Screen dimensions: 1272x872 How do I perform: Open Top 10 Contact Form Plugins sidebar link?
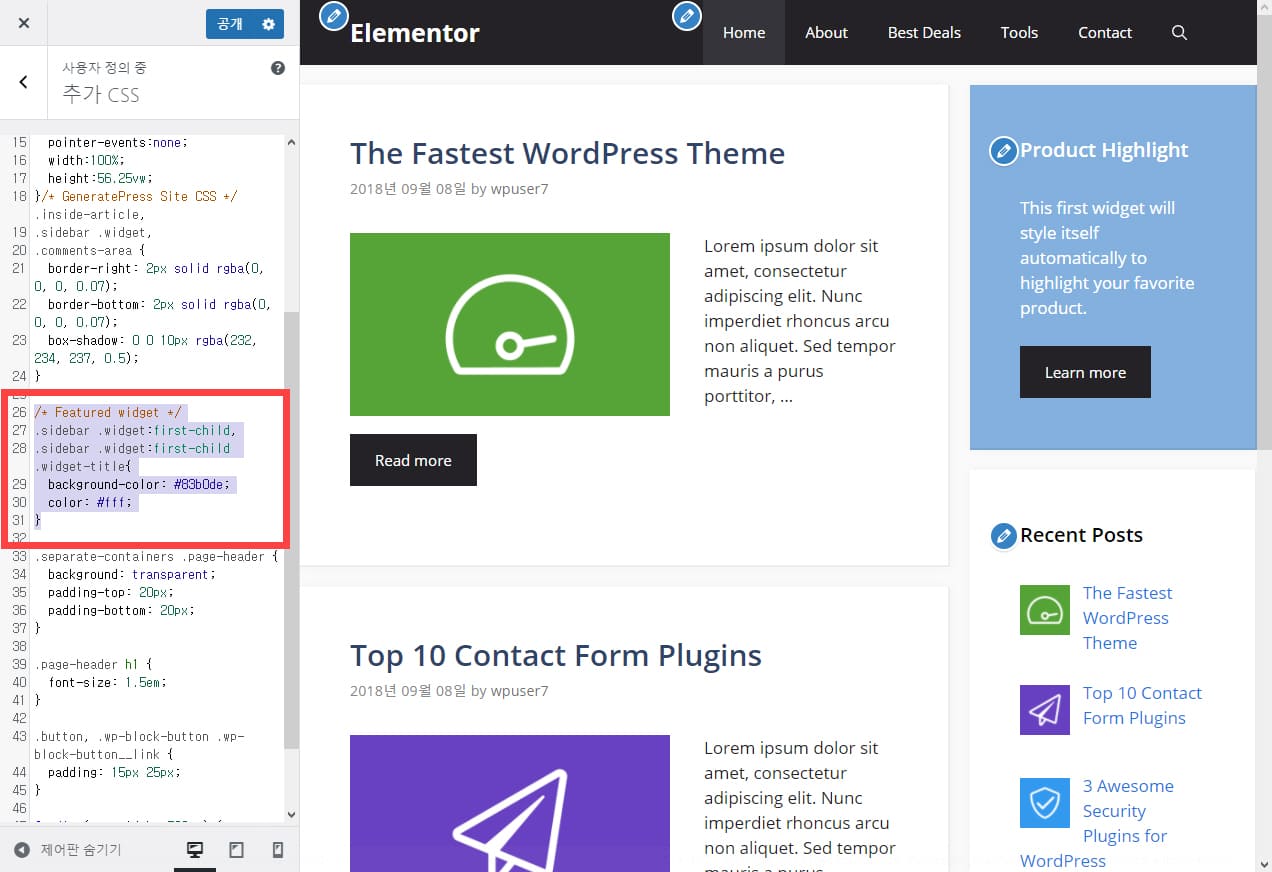pos(1142,705)
